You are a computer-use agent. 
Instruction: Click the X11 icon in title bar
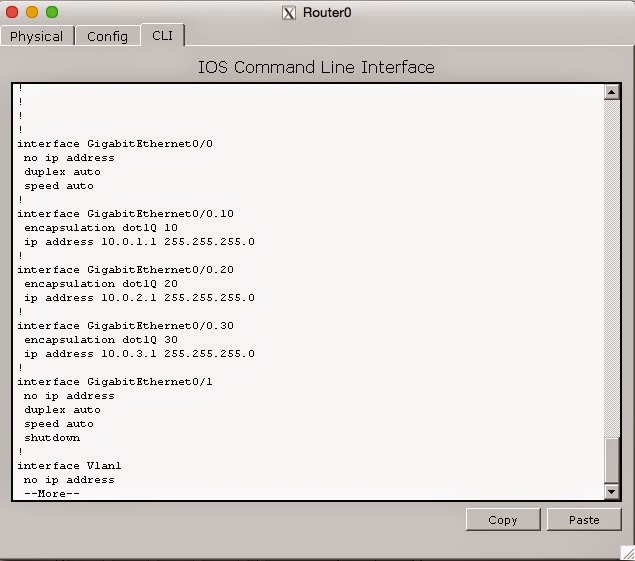point(289,13)
